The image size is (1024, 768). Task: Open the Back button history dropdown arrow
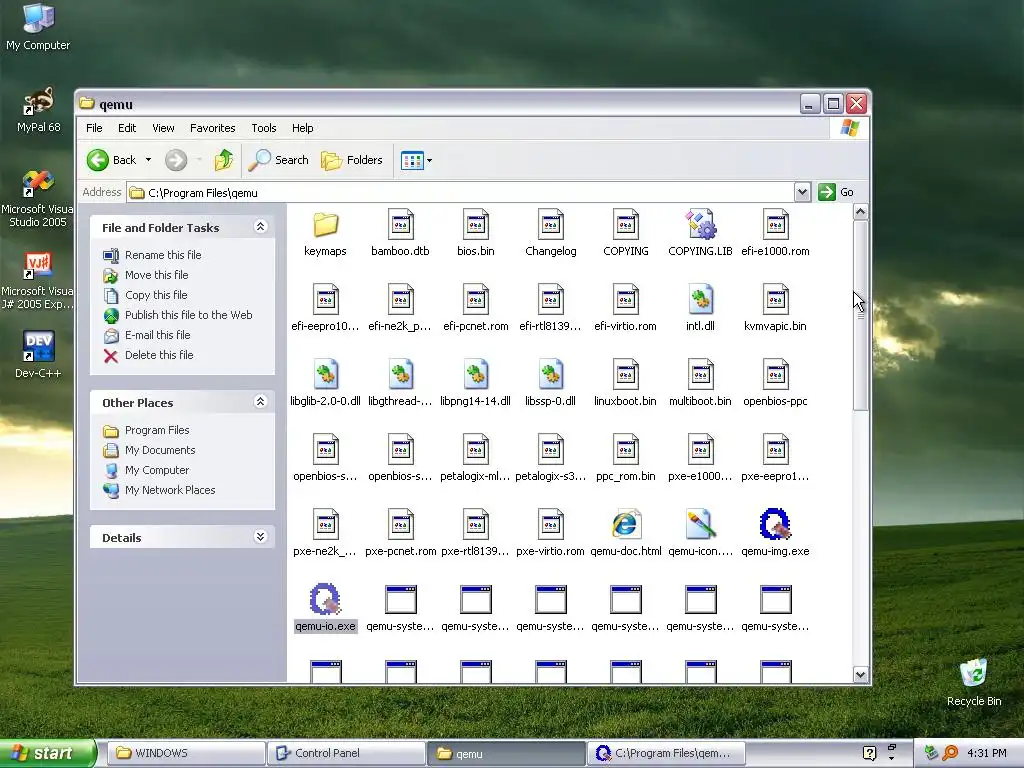click(148, 160)
